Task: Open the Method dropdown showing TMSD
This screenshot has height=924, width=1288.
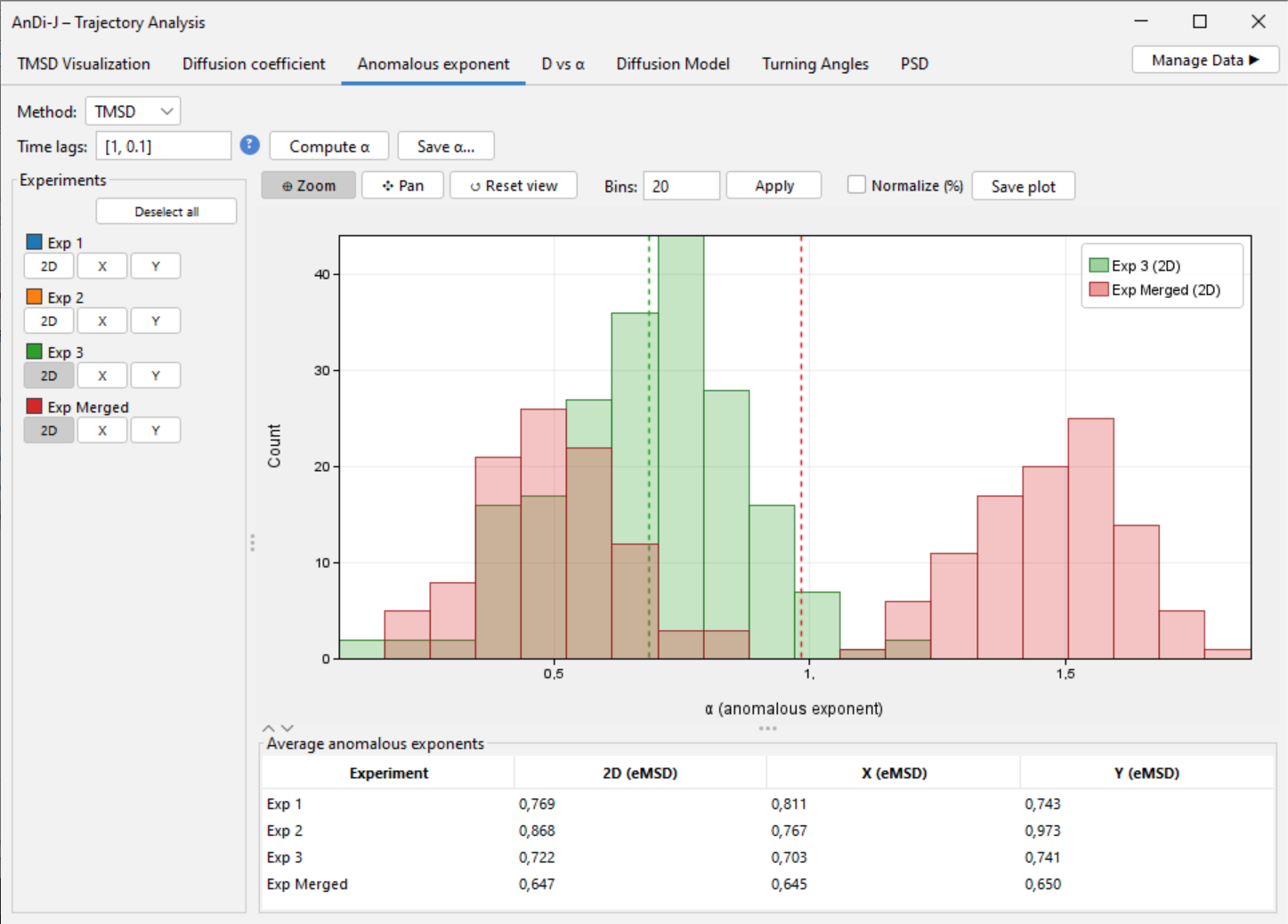Action: point(134,111)
